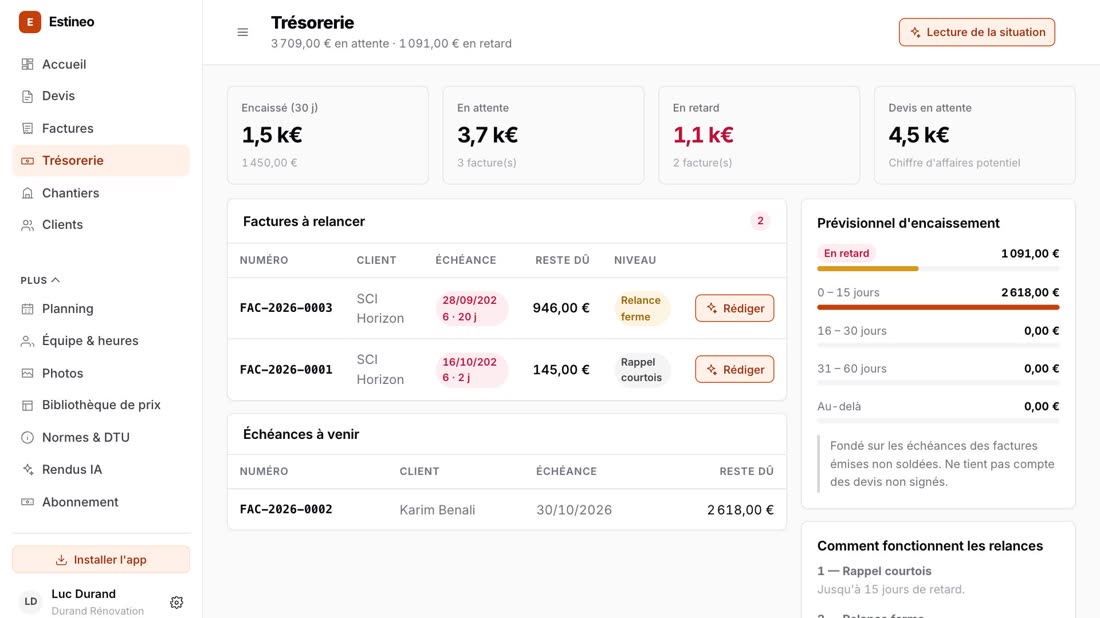Image resolution: width=1100 pixels, height=618 pixels.
Task: Click the Factures receipt icon
Action: pyautogui.click(x=27, y=128)
